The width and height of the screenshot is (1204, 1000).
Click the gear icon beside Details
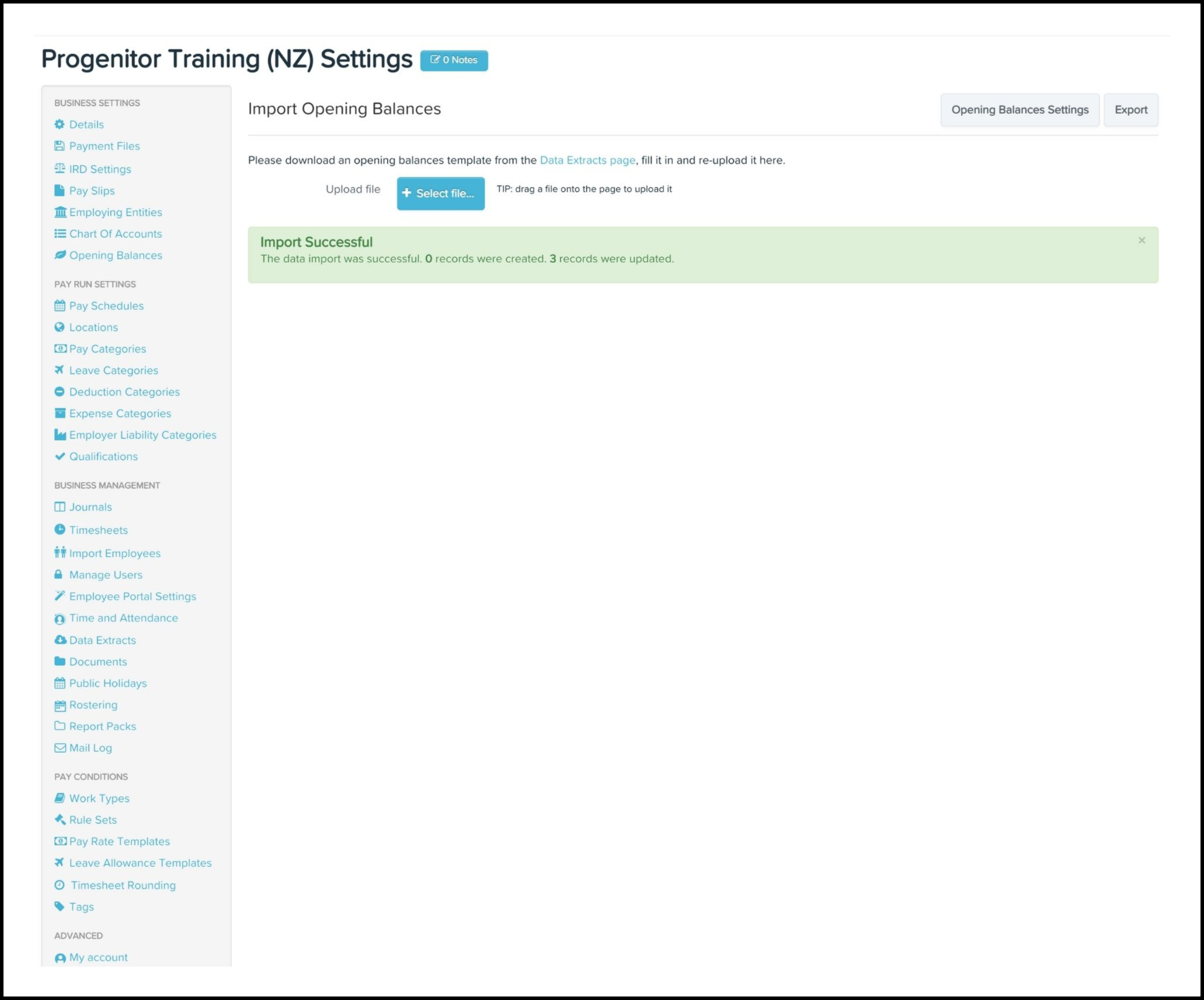pos(60,124)
